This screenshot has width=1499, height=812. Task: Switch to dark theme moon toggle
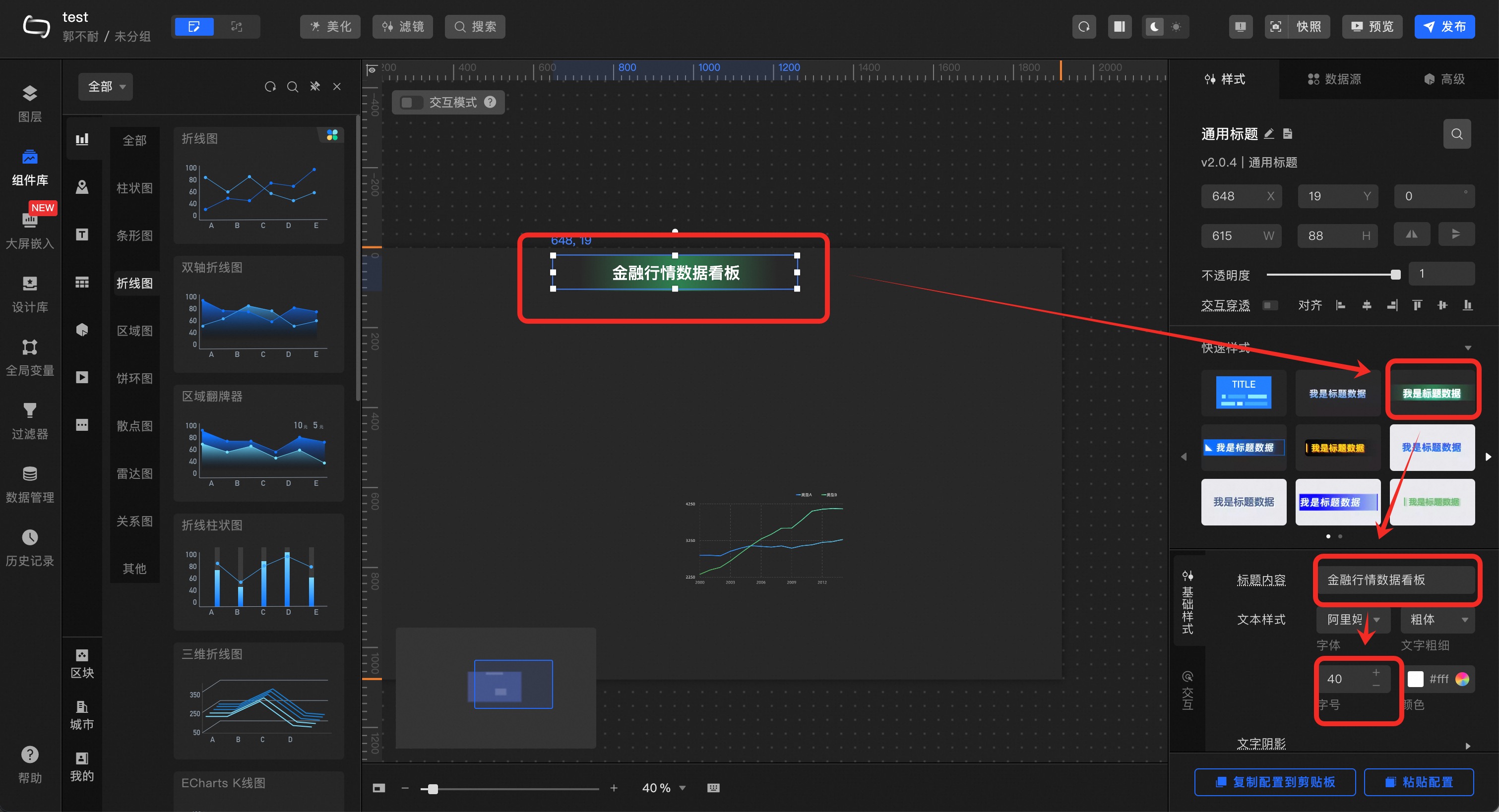[1154, 27]
